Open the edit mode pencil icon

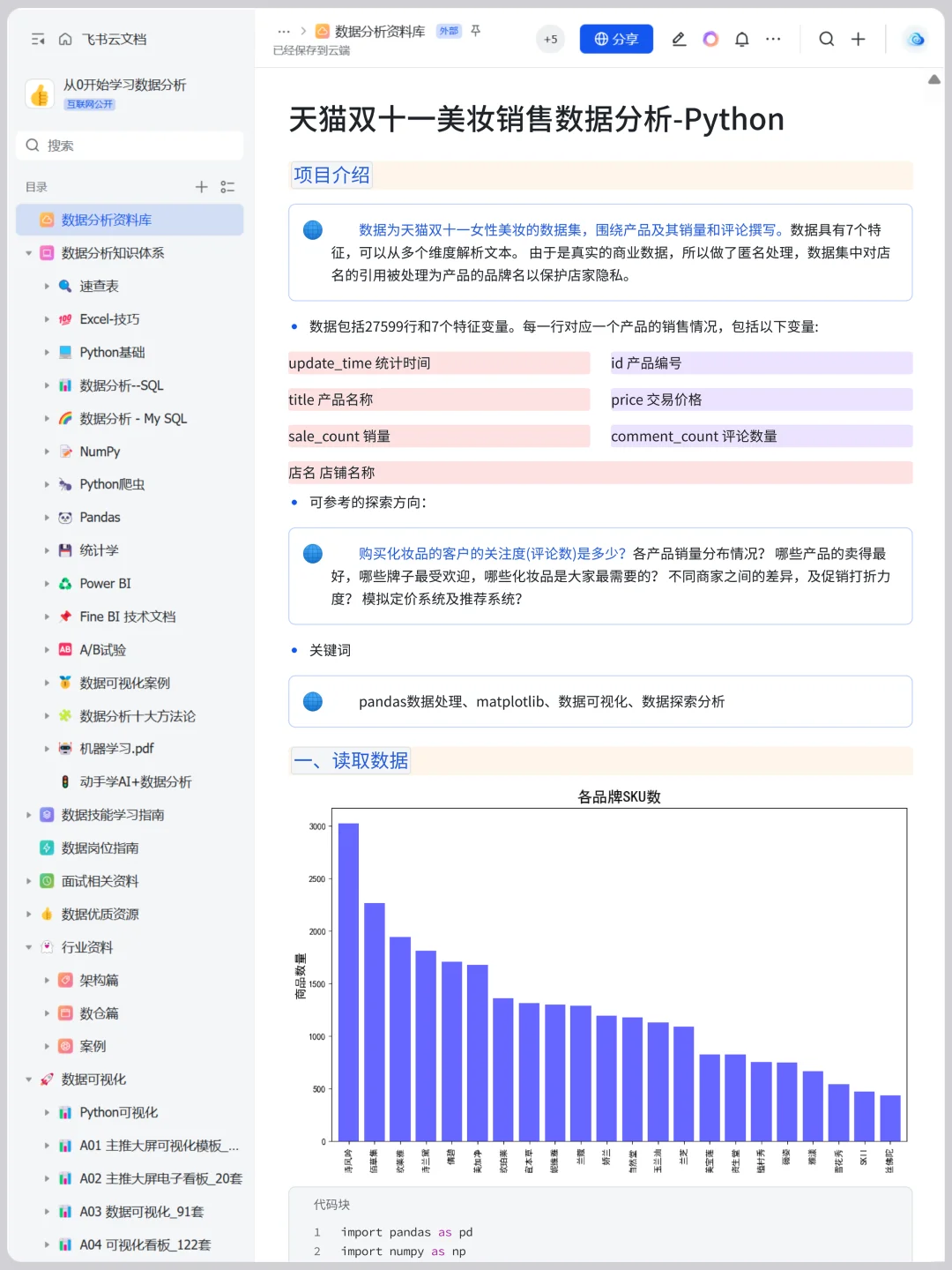[679, 39]
